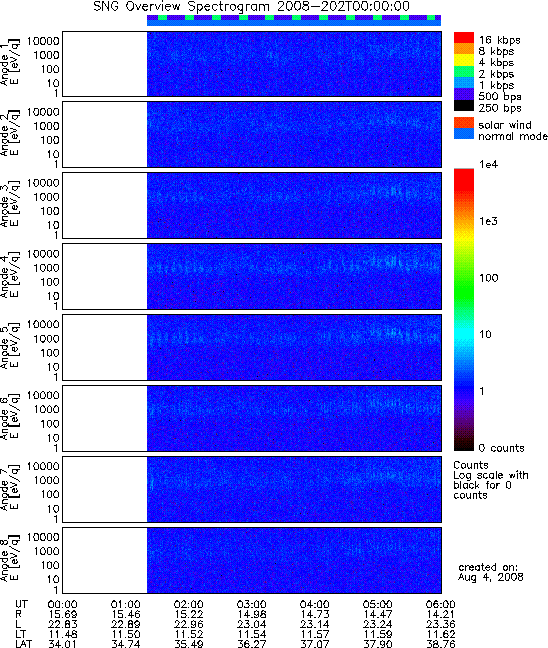
Task: Click the R value '14.21'
Action: [x=441, y=615]
